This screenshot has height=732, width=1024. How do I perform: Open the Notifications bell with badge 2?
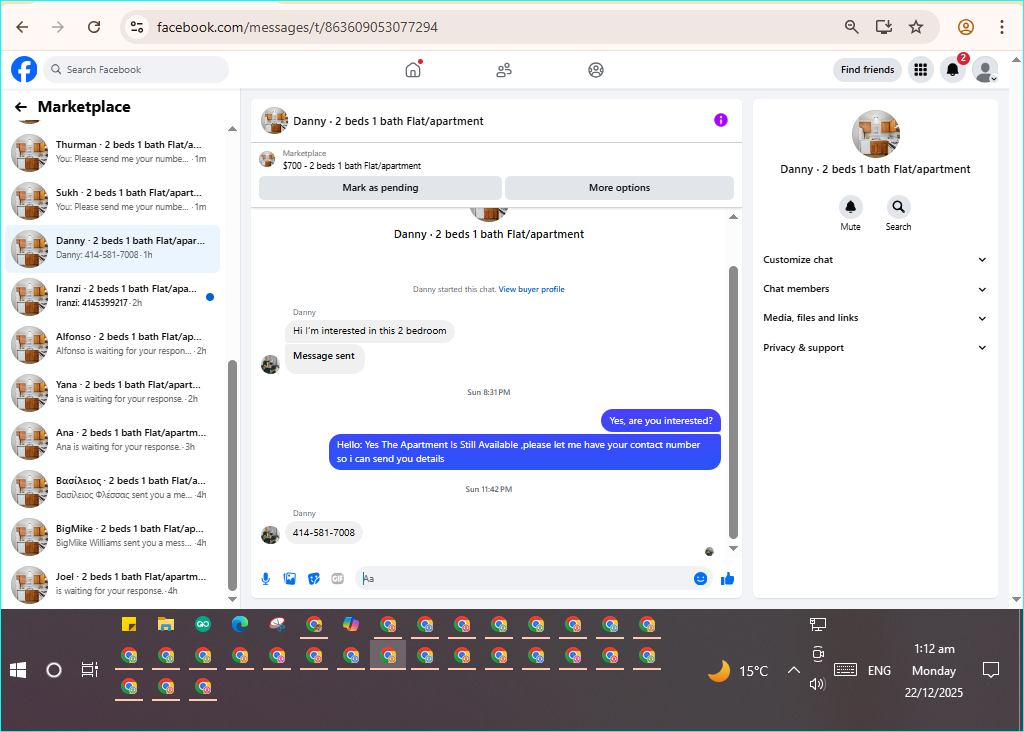pyautogui.click(x=953, y=69)
